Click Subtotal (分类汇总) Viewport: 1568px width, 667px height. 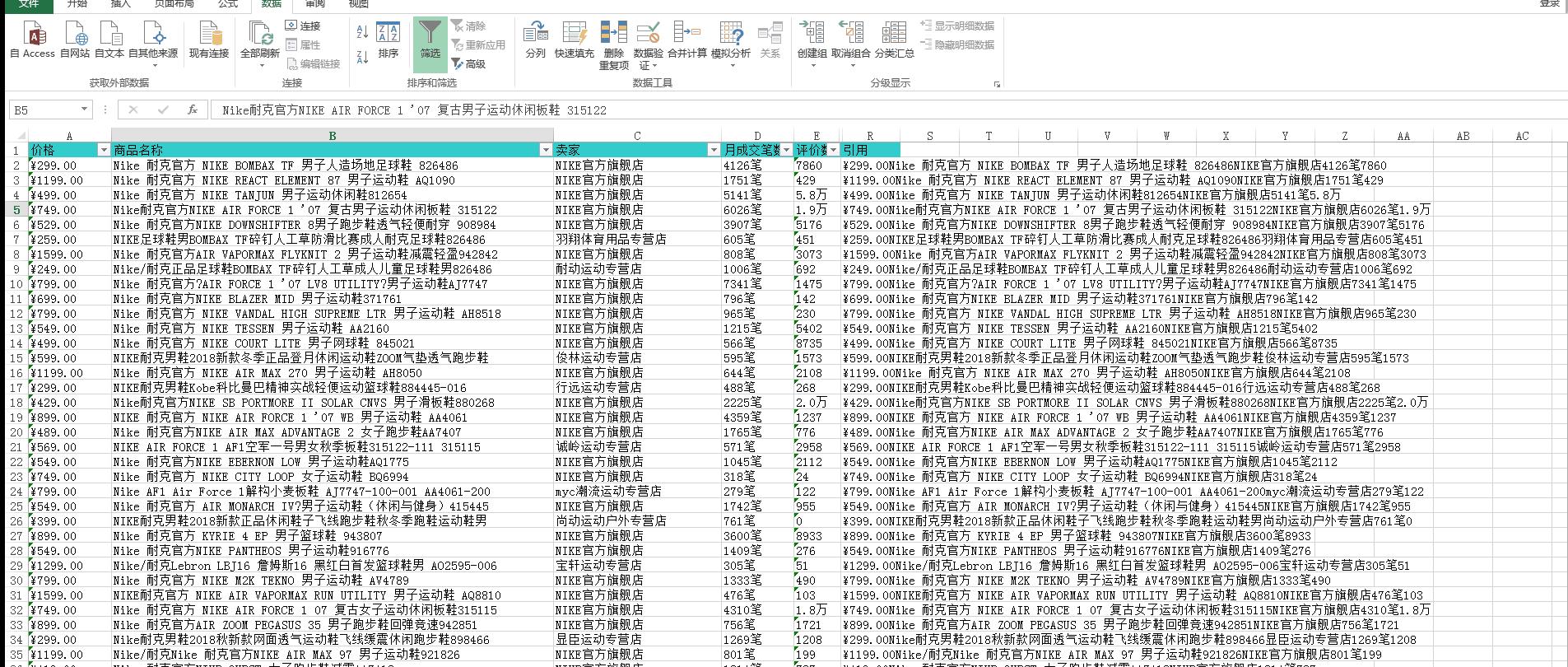(894, 40)
